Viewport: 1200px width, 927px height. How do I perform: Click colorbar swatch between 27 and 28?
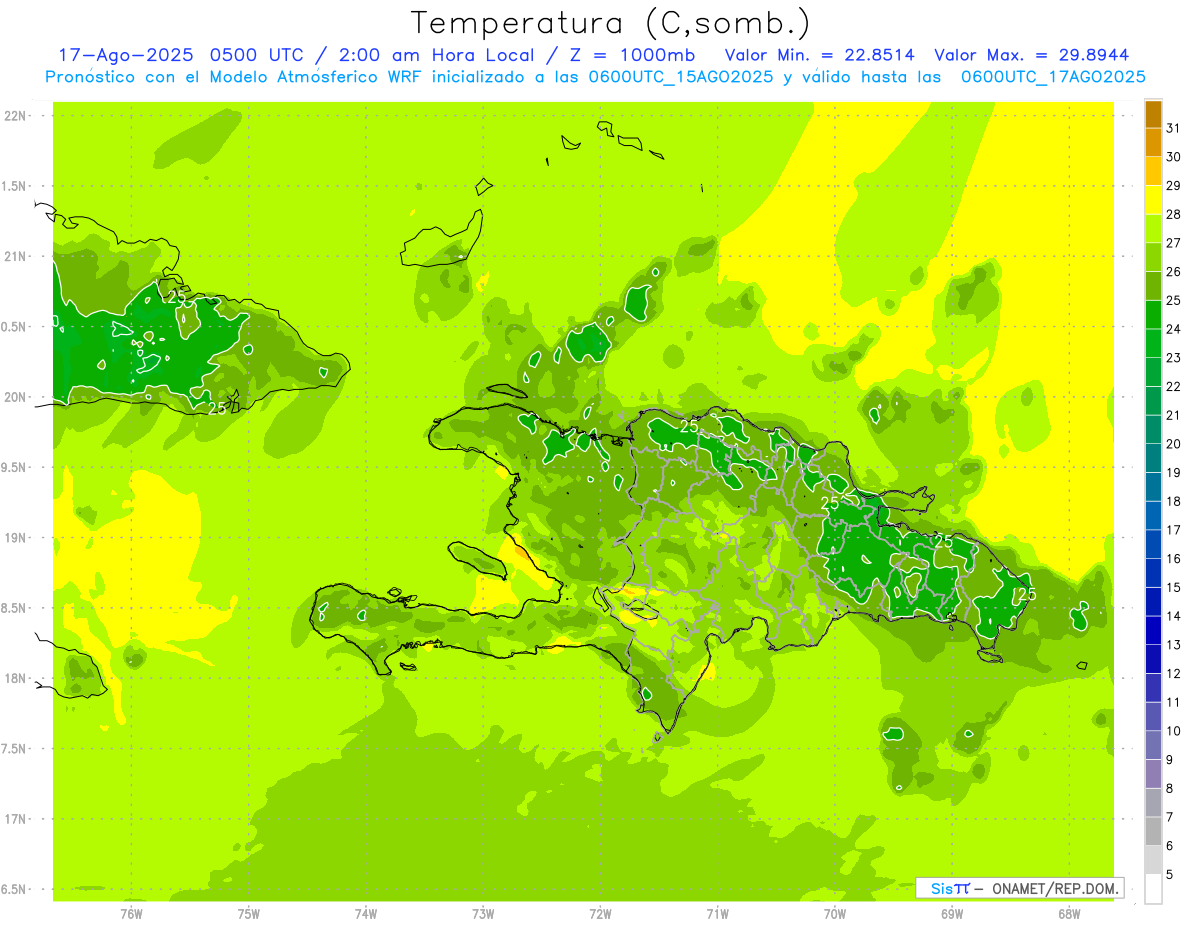pos(1153,229)
